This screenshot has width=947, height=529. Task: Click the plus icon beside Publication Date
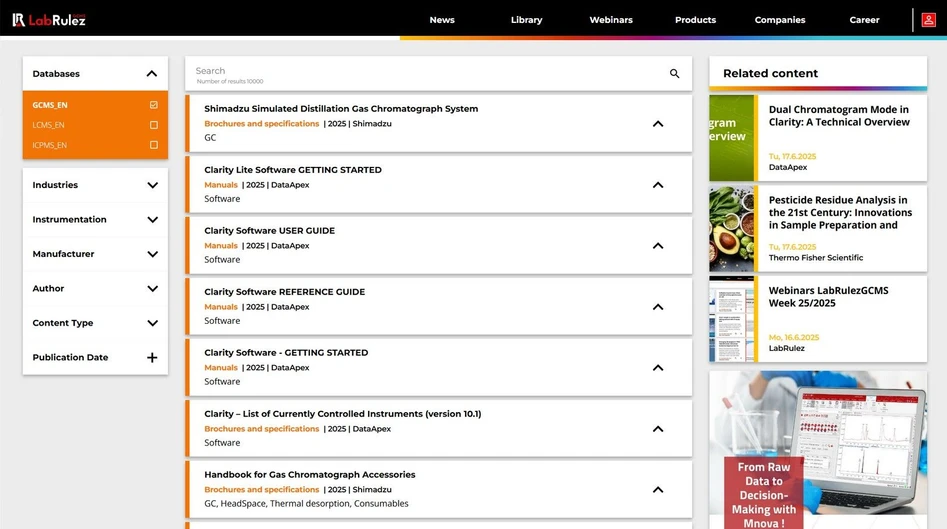click(x=152, y=358)
